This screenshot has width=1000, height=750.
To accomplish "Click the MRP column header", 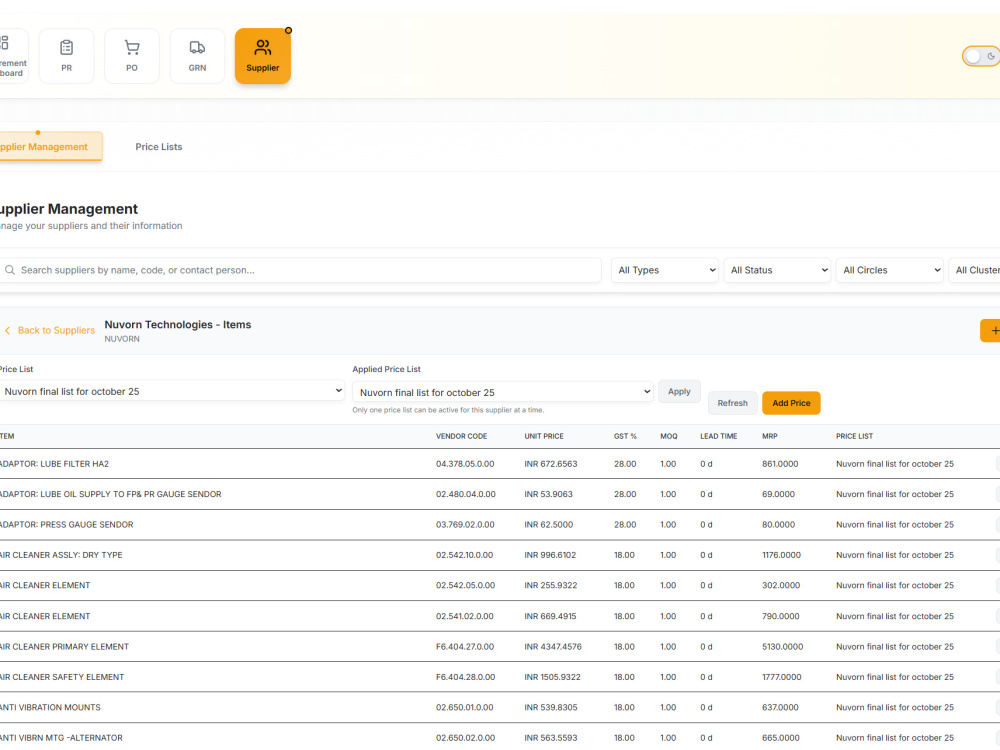I will pos(770,436).
